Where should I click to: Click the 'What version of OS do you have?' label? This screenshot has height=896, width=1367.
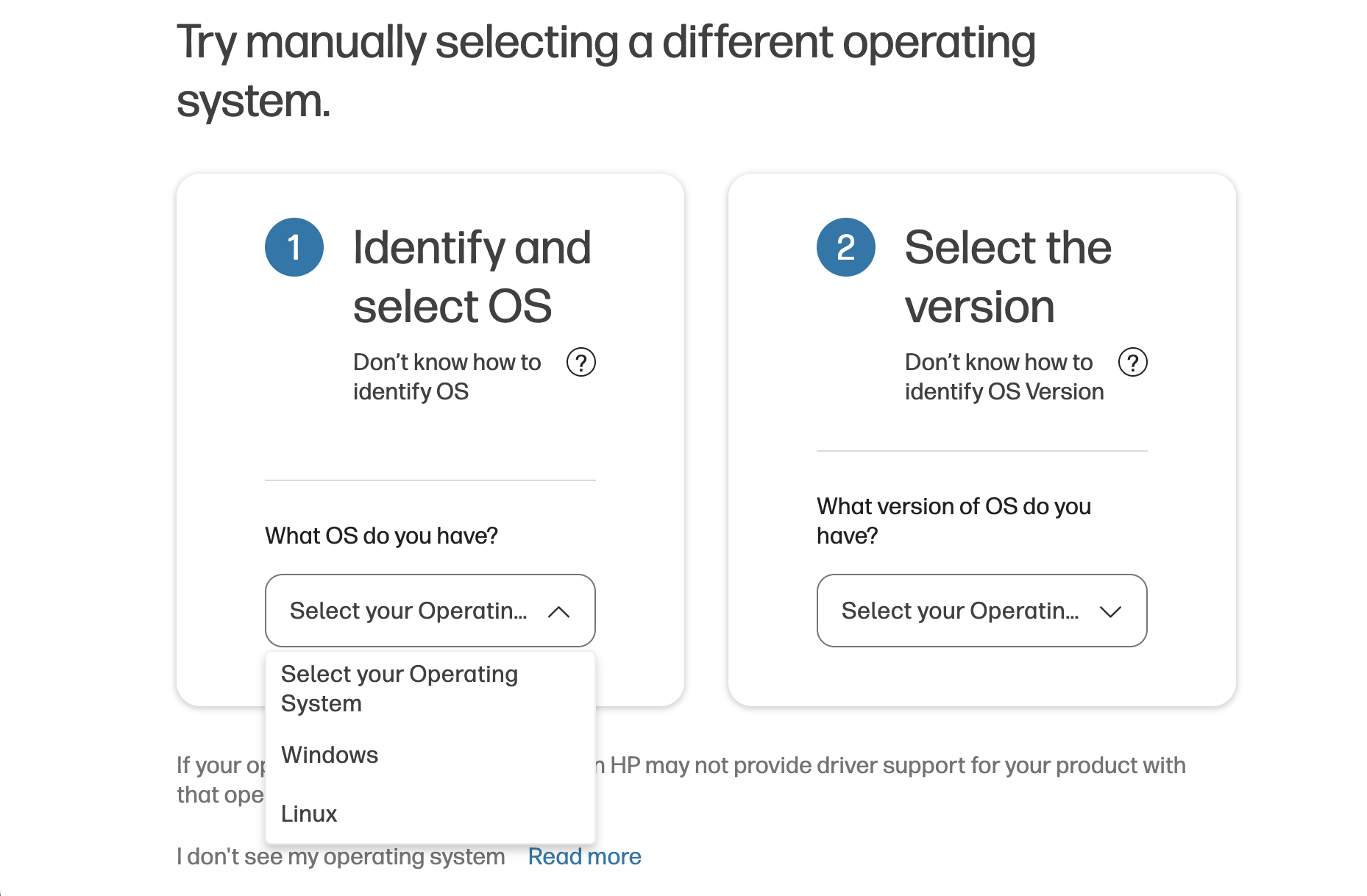[x=954, y=520]
